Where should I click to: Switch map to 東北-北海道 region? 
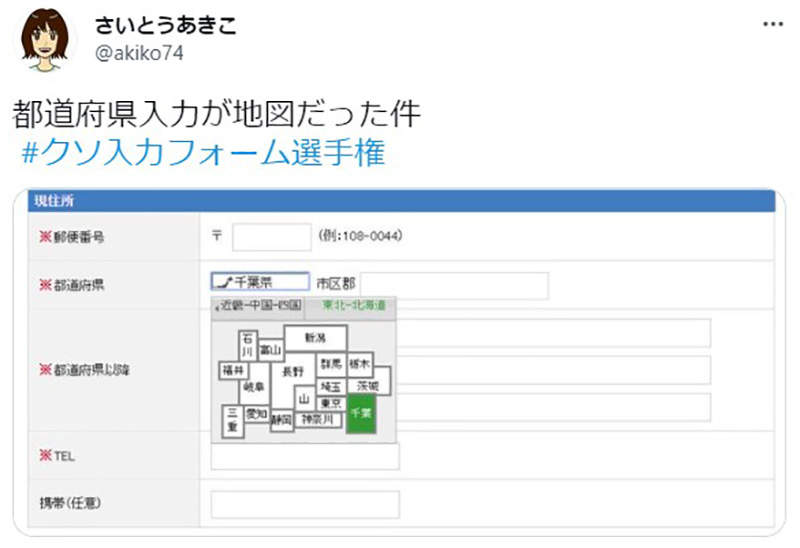click(353, 305)
